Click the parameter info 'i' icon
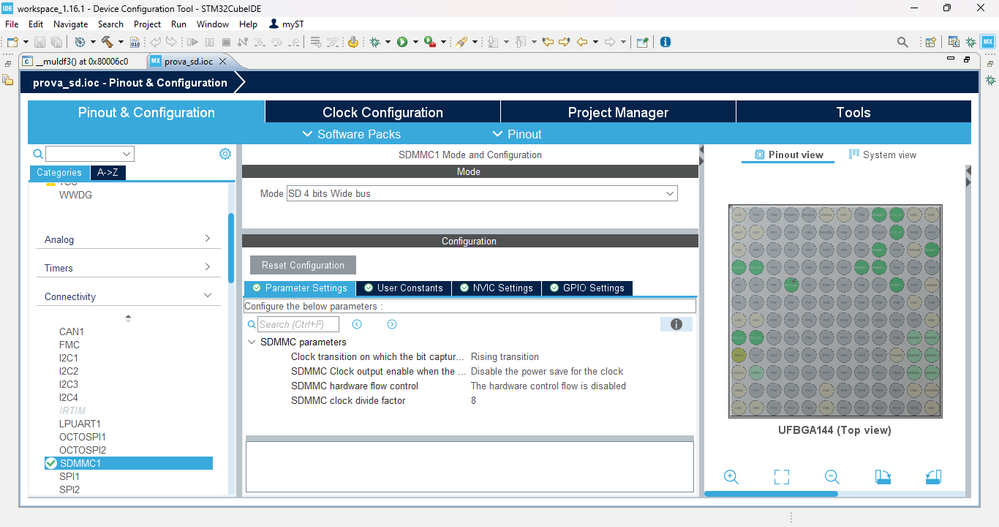This screenshot has height=527, width=999. click(676, 324)
